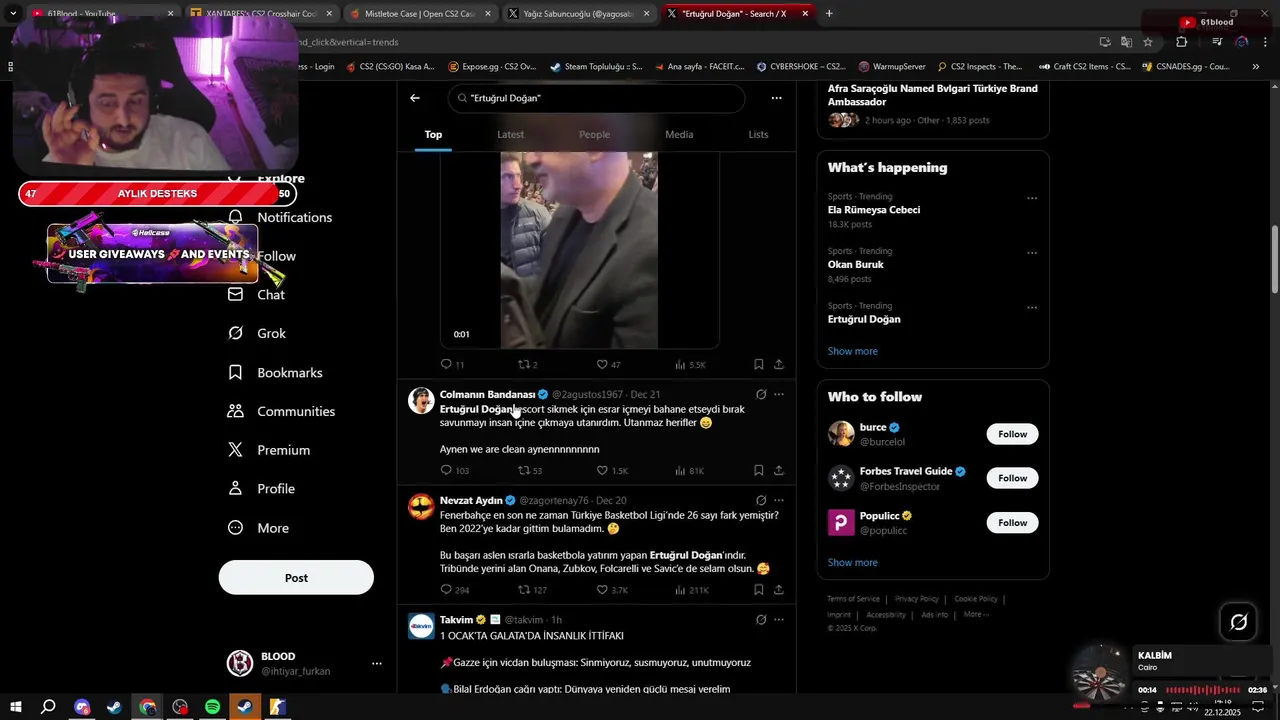1280x720 pixels.
Task: Follow Forbes Travel Guide
Action: (1012, 478)
